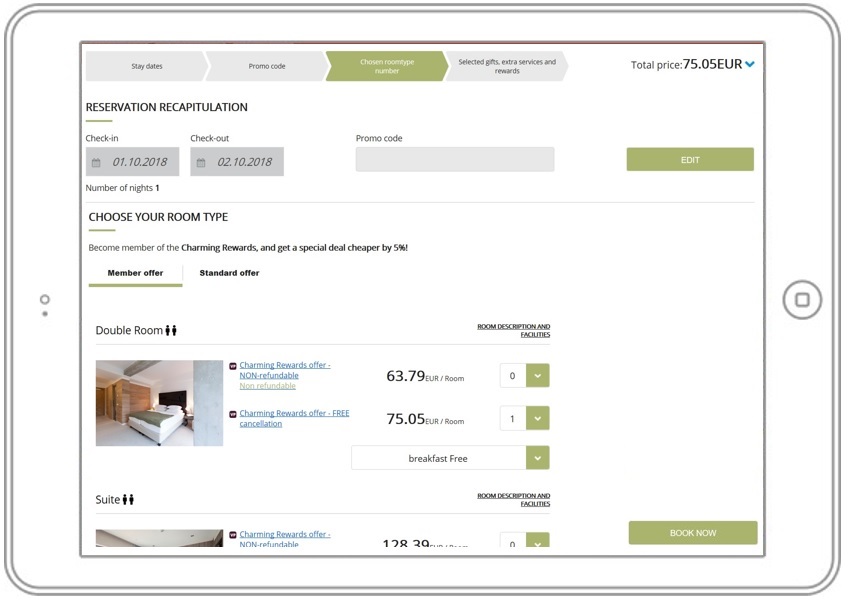
Task: Click the Charming Rewards badge beside NON-refundable offer
Action: [233, 366]
